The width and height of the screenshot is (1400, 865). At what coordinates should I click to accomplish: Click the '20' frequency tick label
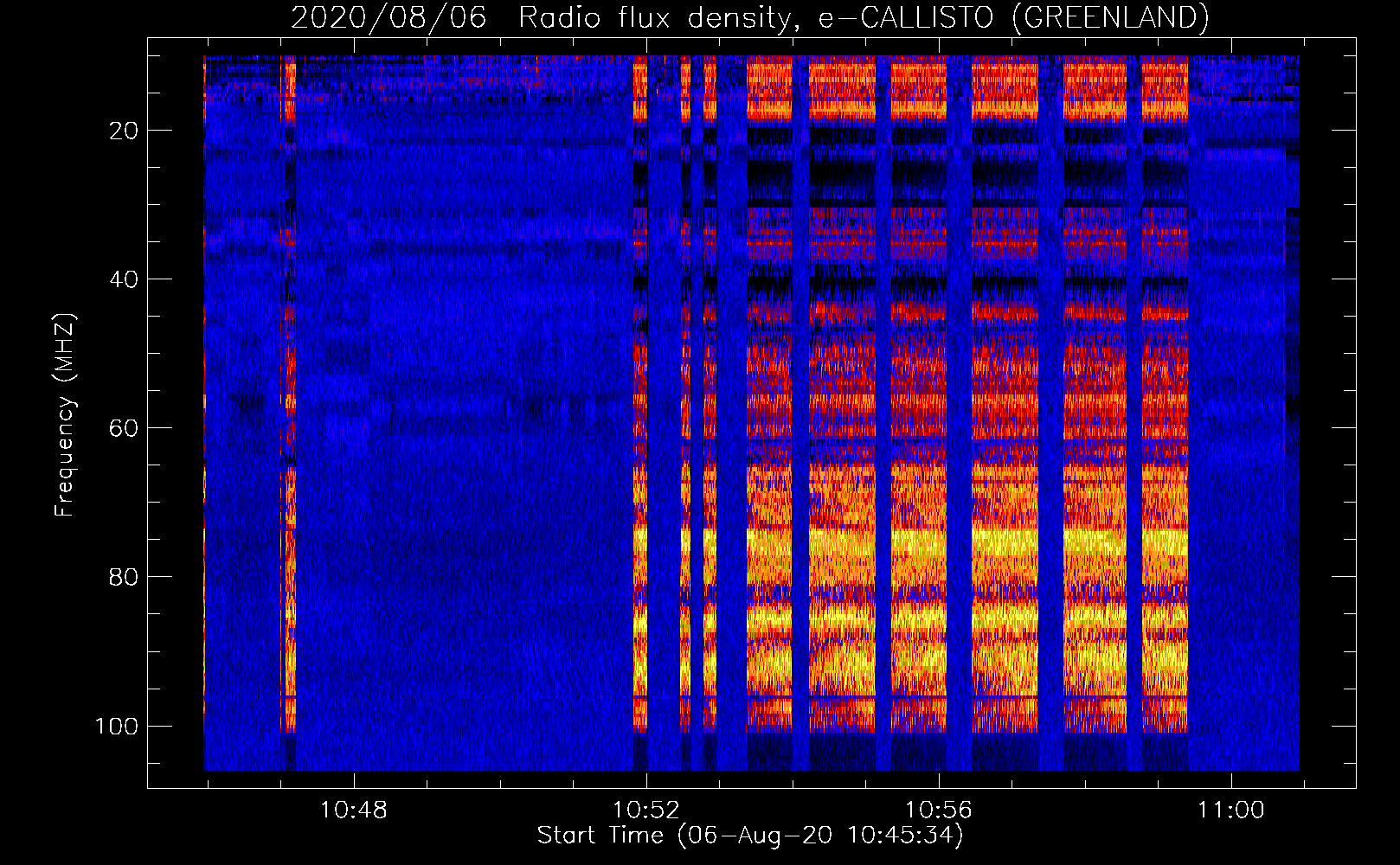point(124,131)
